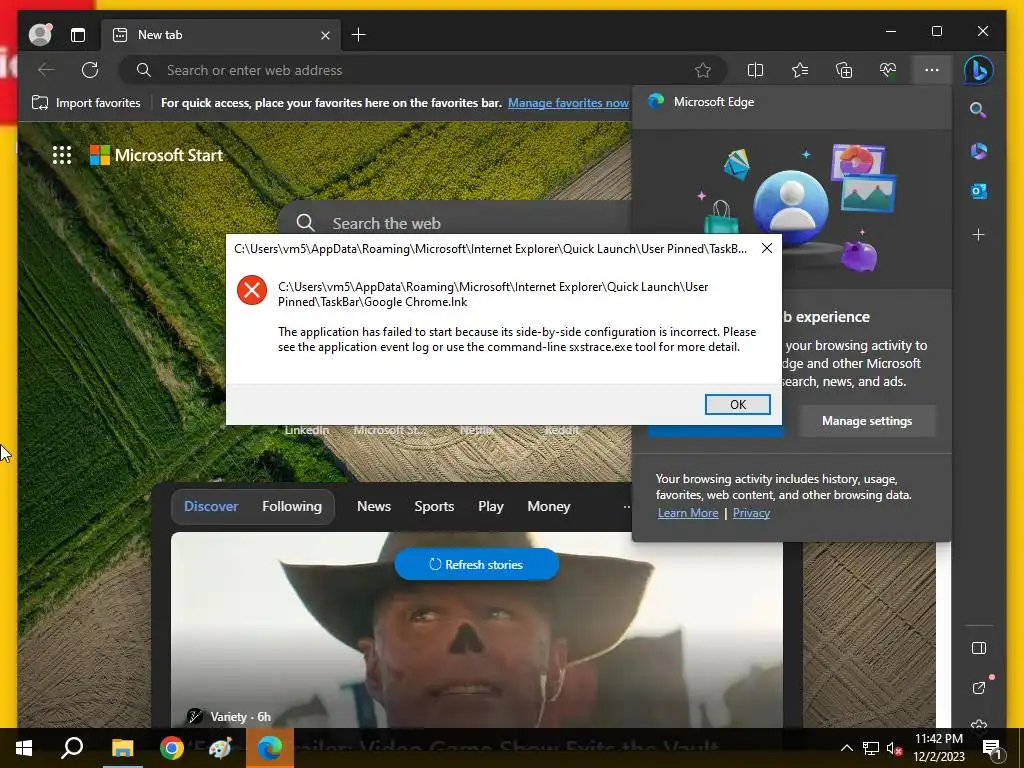Image resolution: width=1024 pixels, height=768 pixels.
Task: Open the Bing Copilot icon
Action: click(x=978, y=70)
